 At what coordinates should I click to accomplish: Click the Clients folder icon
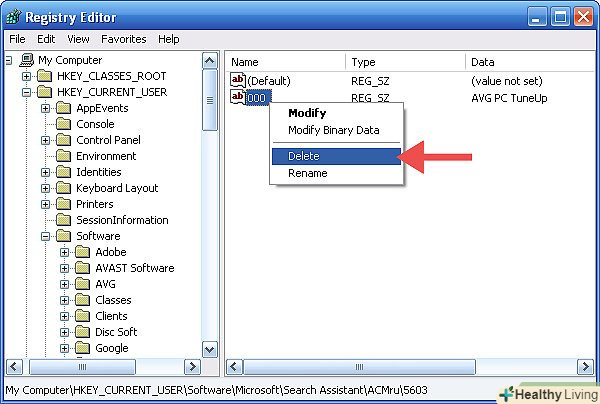83,316
